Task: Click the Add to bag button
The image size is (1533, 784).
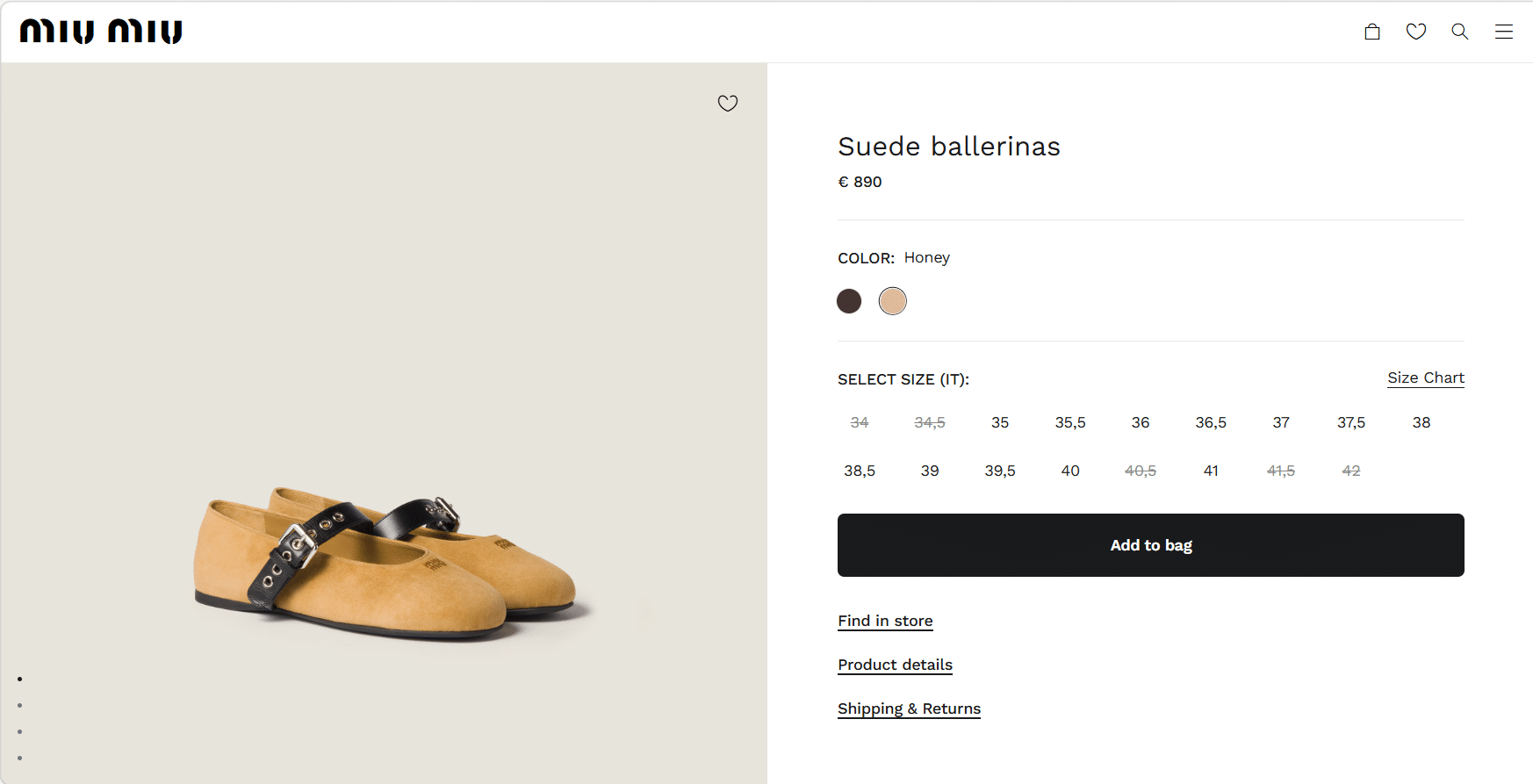Action: (1150, 545)
